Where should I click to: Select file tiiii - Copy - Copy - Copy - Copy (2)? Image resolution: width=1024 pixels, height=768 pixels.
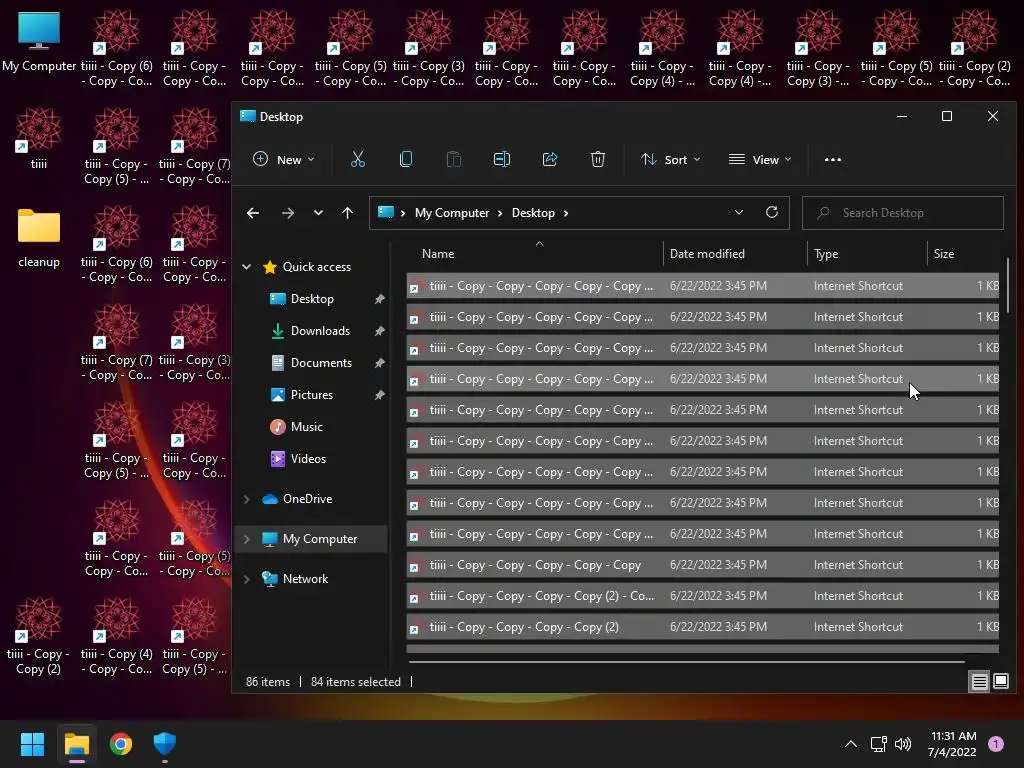click(x=703, y=627)
